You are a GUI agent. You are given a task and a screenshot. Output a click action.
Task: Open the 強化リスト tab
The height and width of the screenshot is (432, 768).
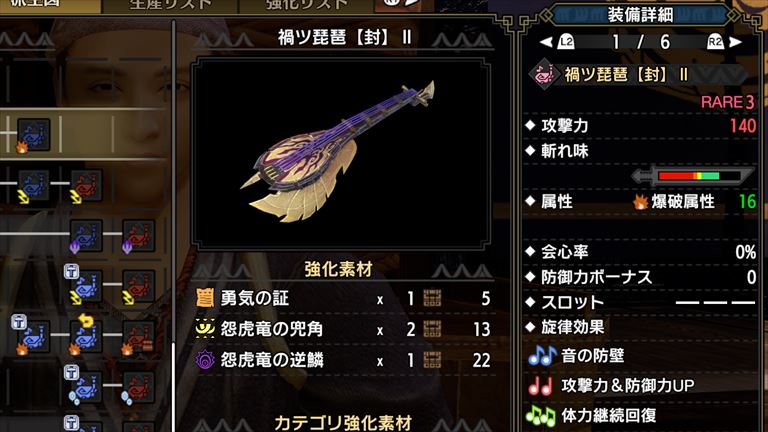(x=307, y=5)
